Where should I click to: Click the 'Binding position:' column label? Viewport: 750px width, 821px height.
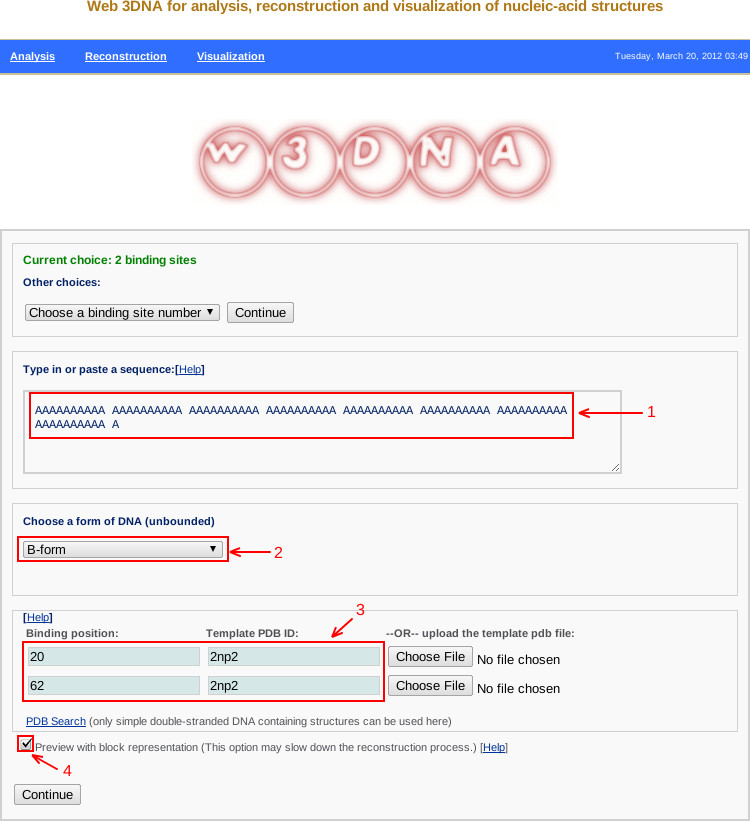(x=72, y=633)
